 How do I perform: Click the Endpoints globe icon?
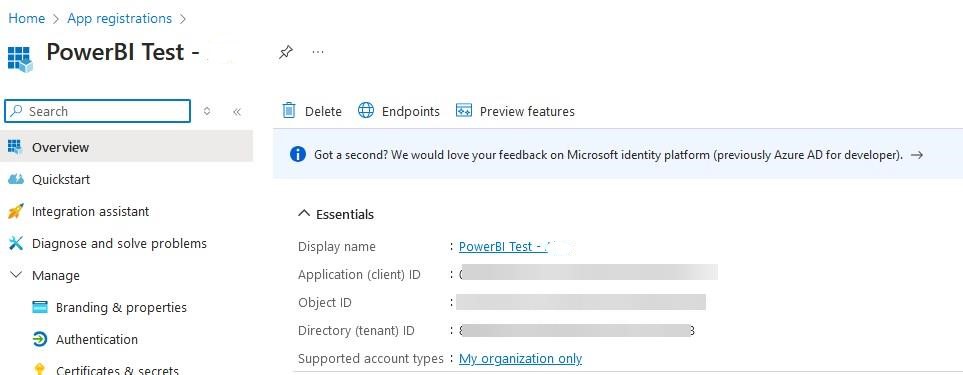(x=366, y=110)
